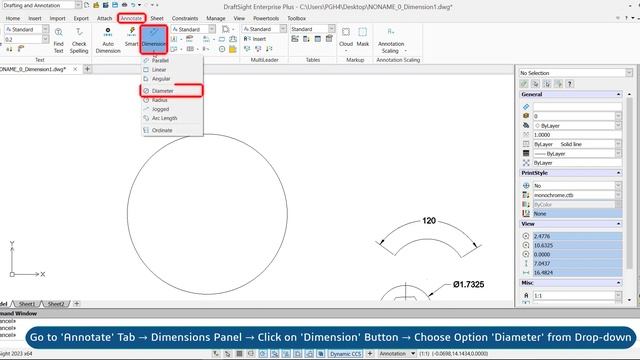
Task: Open a new drawing tab with plus
Action: [x=87, y=69]
